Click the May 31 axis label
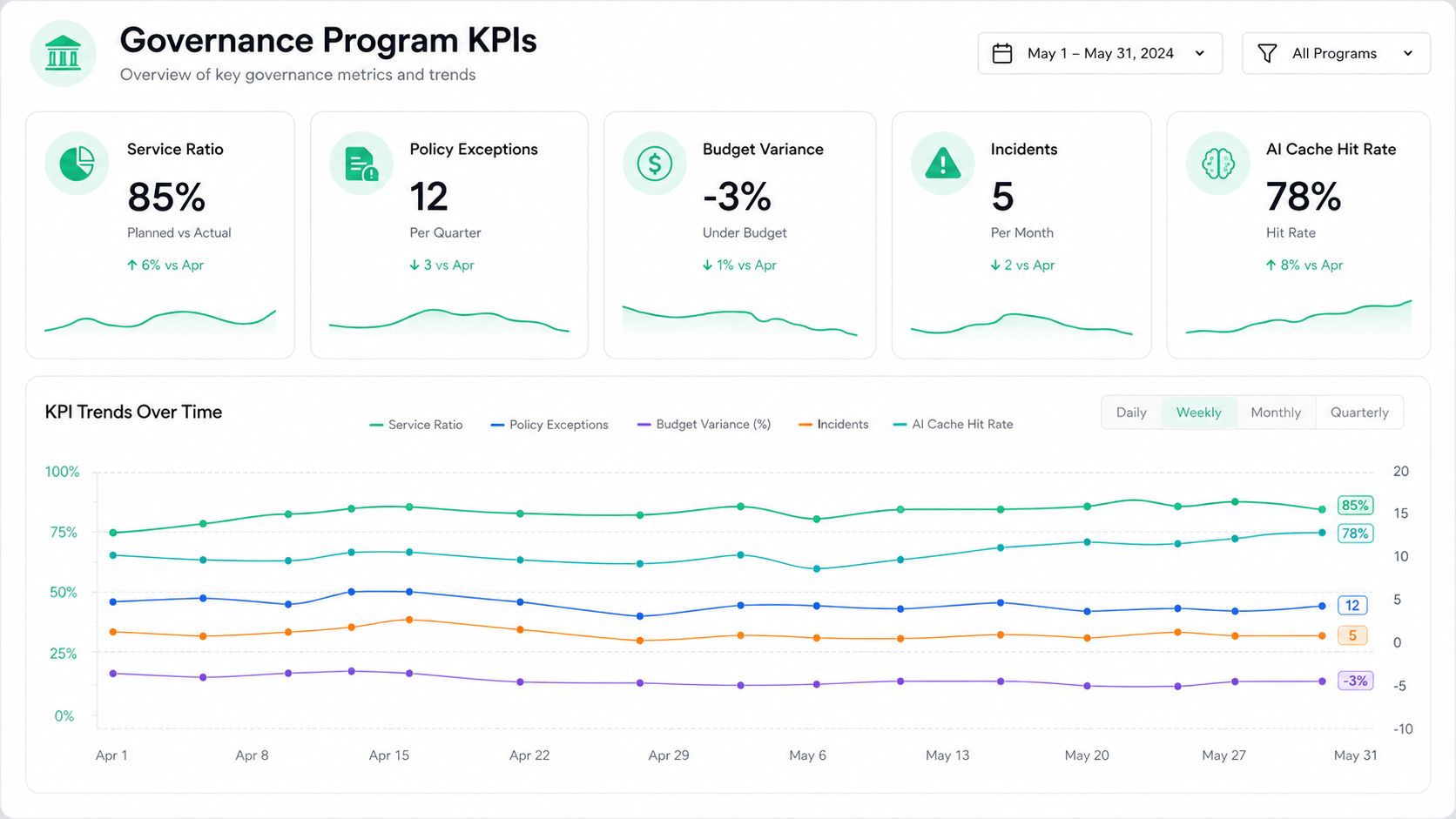The image size is (1456, 819). point(1356,755)
